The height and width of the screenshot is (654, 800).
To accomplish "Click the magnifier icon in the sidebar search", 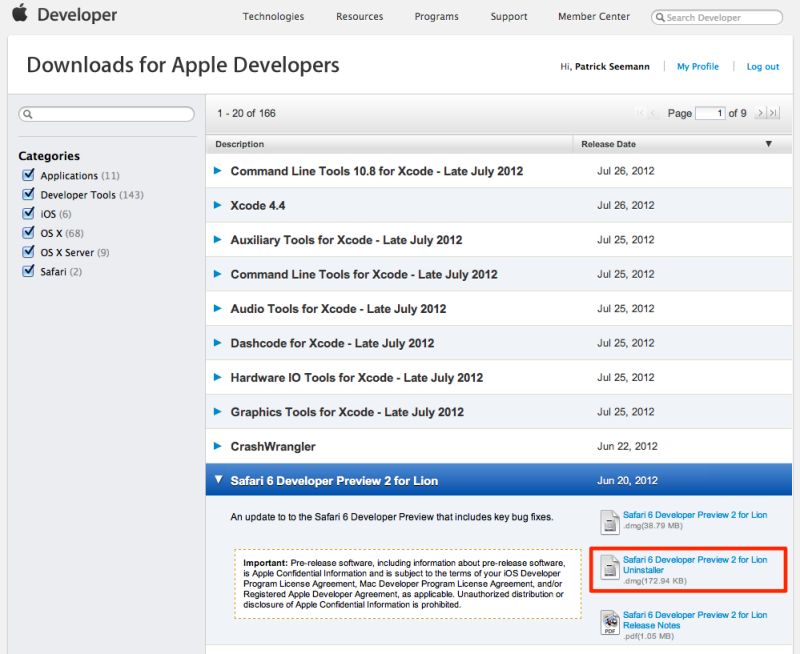I will pyautogui.click(x=28, y=114).
